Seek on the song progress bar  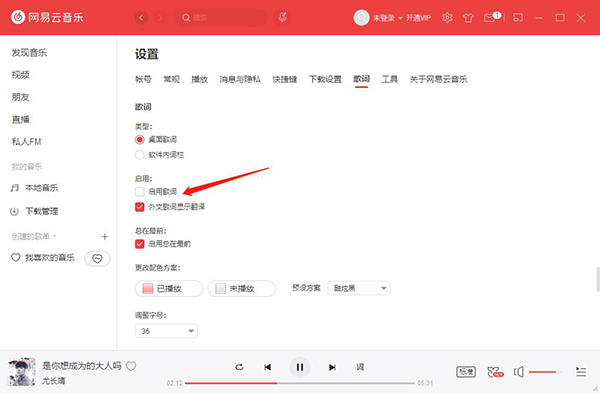300,383
